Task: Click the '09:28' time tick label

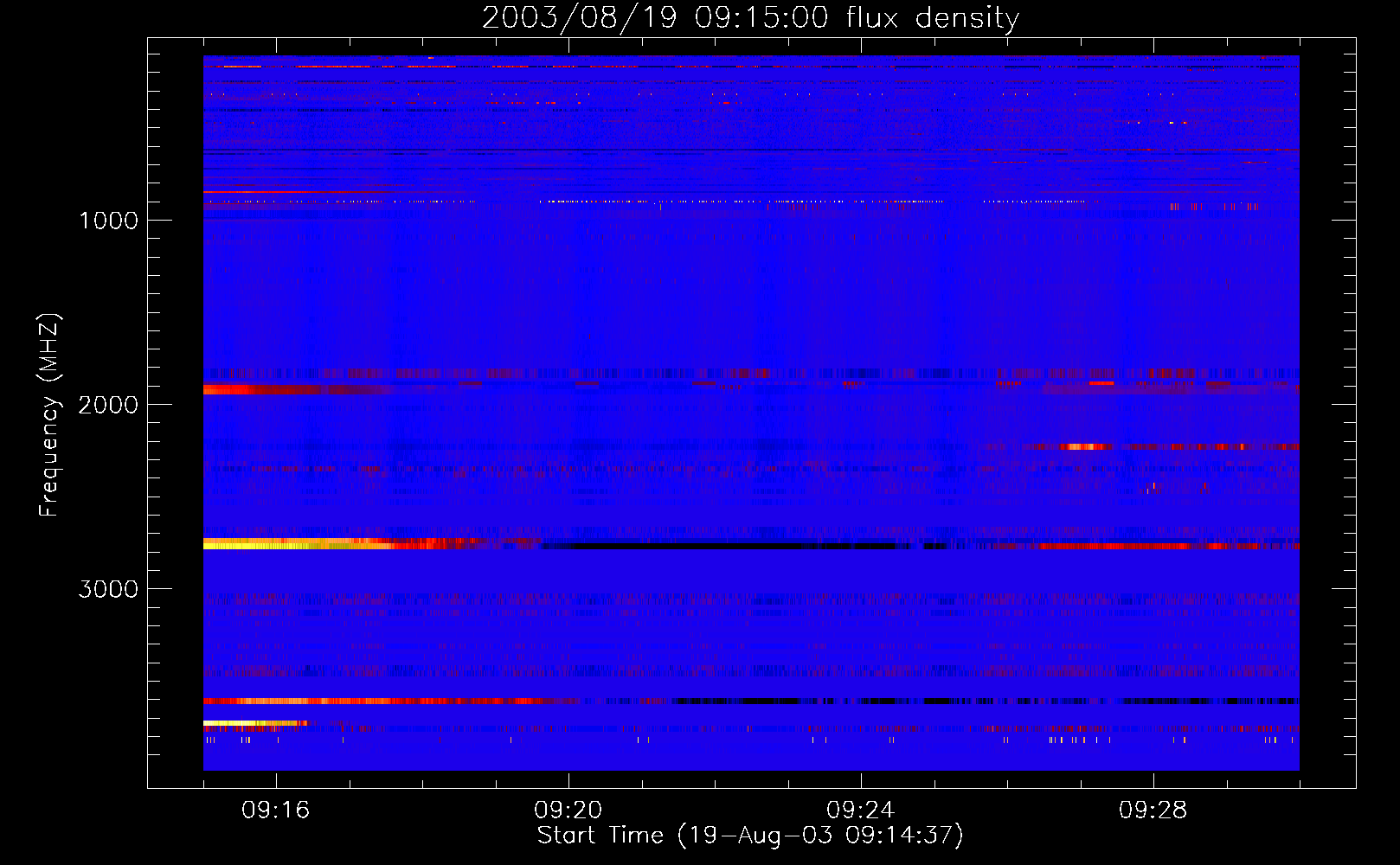Action: point(1153,811)
